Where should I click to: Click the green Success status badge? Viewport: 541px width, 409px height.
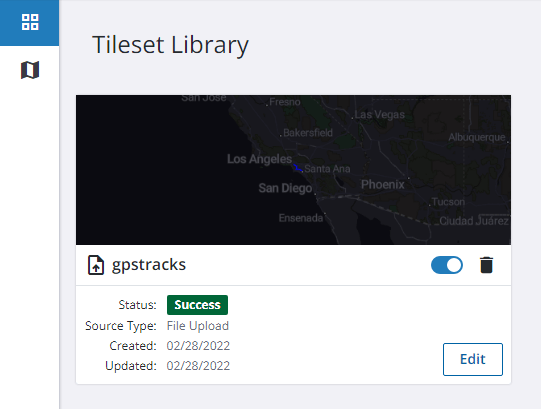point(197,305)
